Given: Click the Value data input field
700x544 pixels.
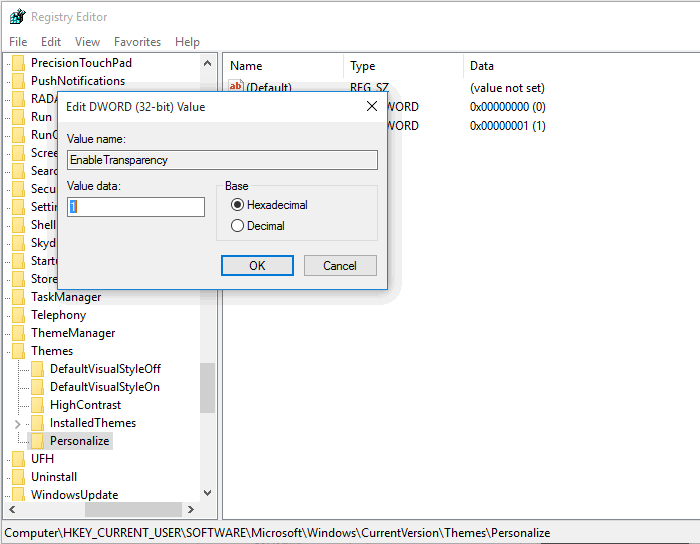Looking at the screenshot, I should pos(136,207).
